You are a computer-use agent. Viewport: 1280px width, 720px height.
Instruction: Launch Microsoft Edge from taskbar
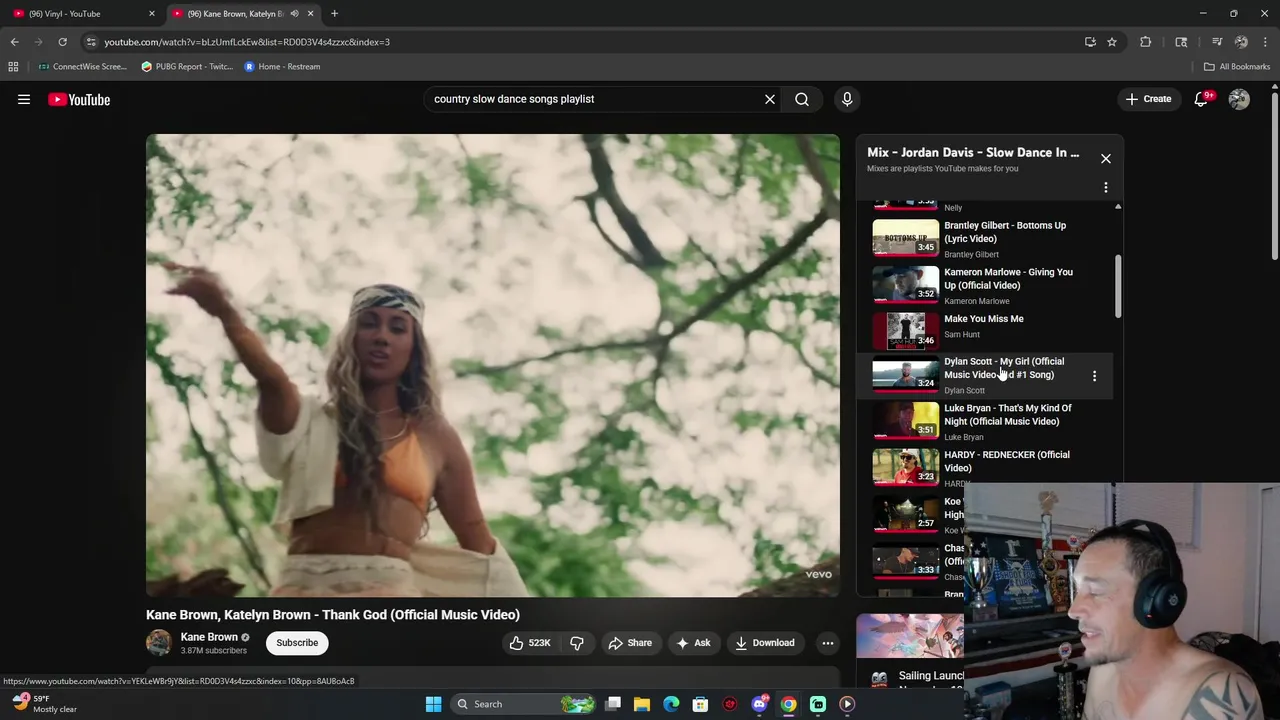click(x=671, y=704)
